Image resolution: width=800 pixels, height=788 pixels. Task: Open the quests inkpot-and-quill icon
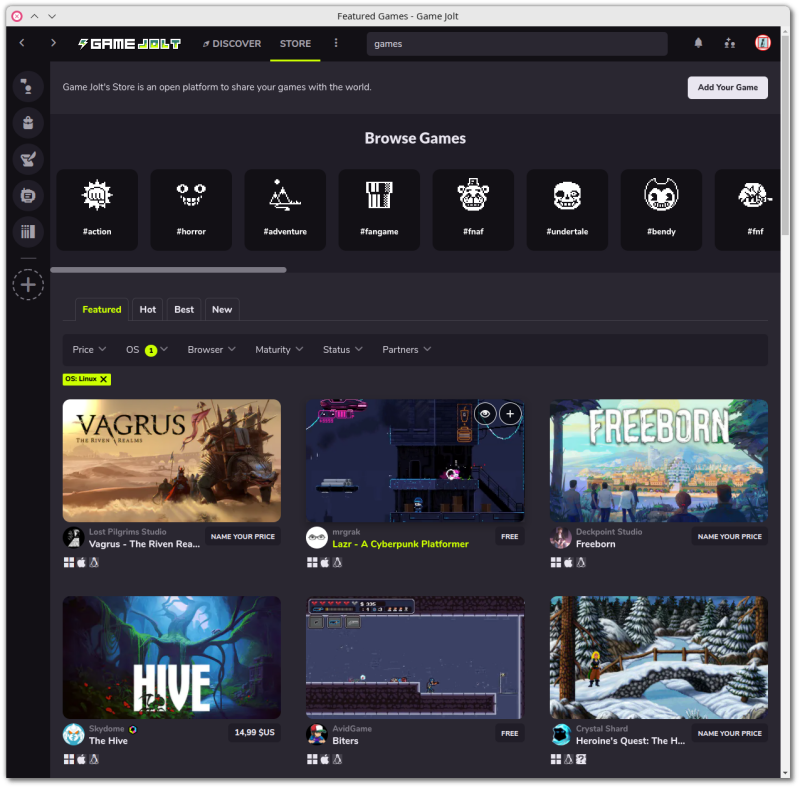pyautogui.click(x=28, y=159)
